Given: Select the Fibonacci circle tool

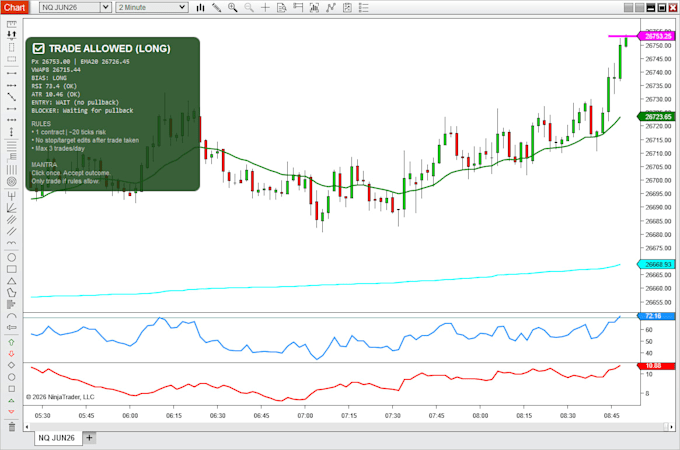Looking at the screenshot, I should (x=12, y=182).
